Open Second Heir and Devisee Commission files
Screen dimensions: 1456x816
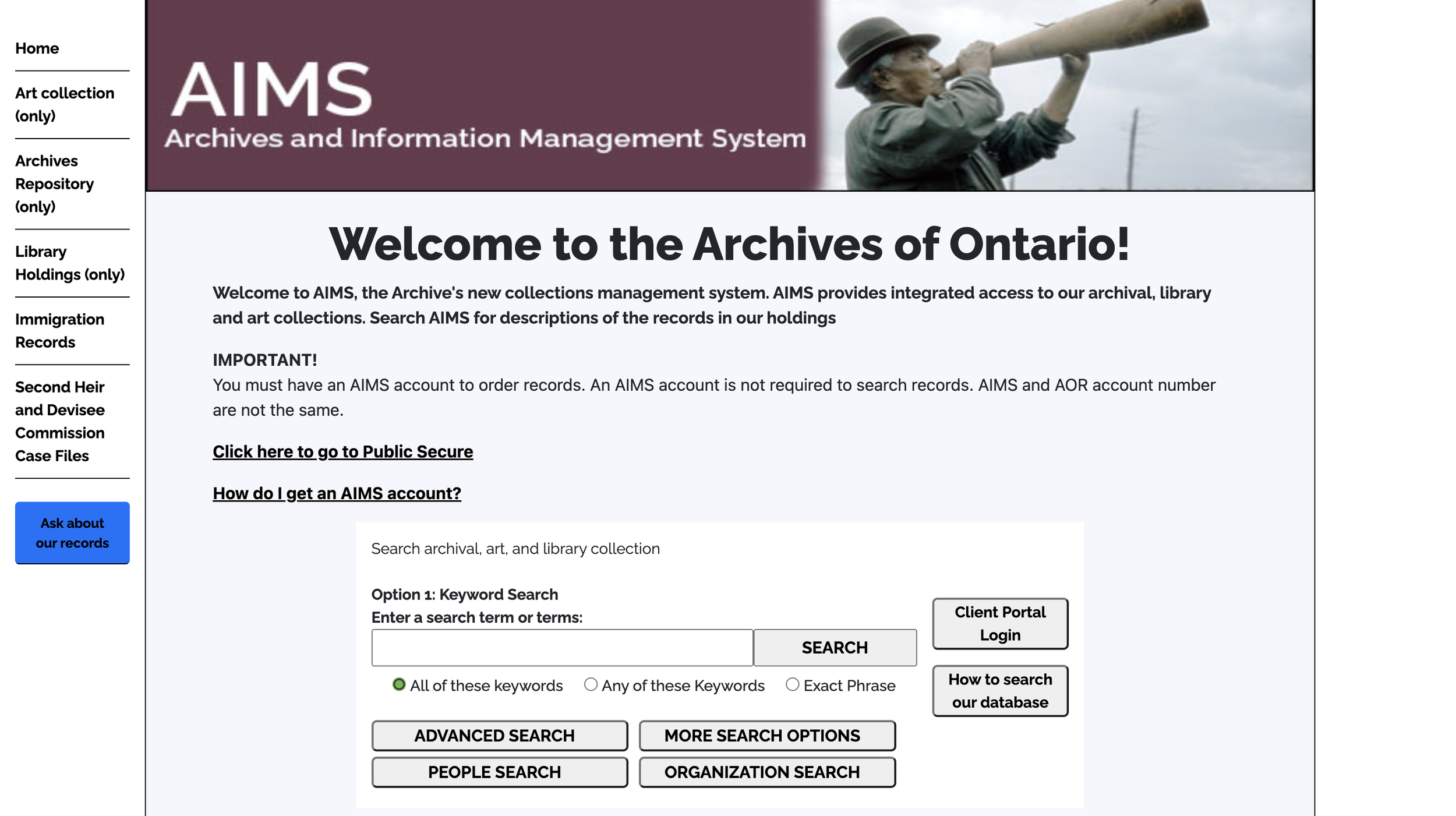point(59,422)
